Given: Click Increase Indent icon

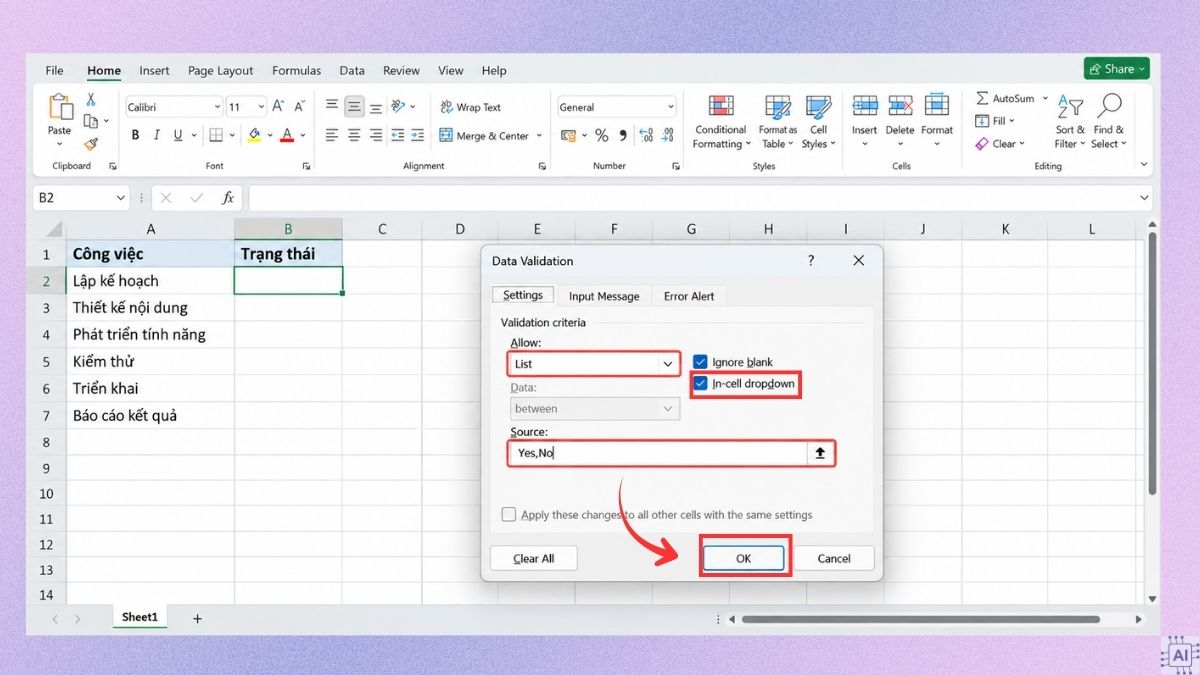Looking at the screenshot, I should (420, 135).
